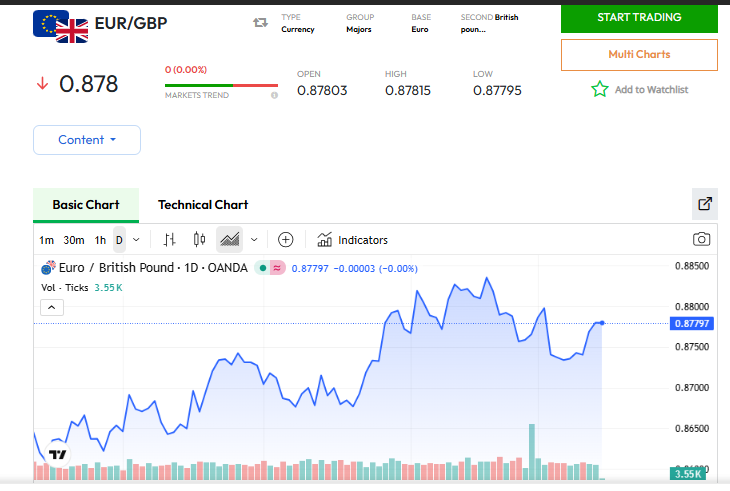Select the bars chart style icon
This screenshot has height=491, width=730.
170,240
